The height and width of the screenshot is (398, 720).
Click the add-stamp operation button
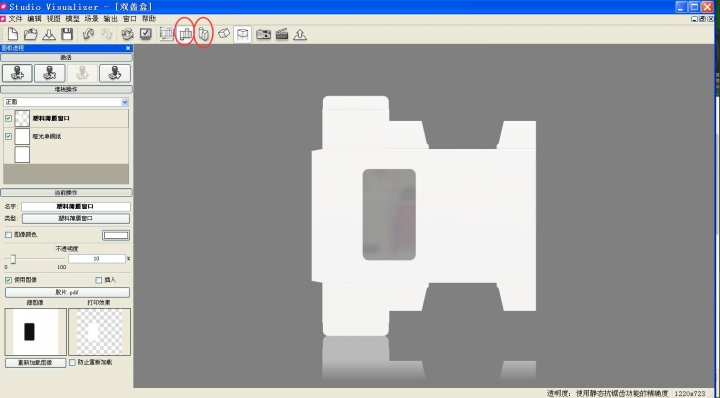[17, 73]
